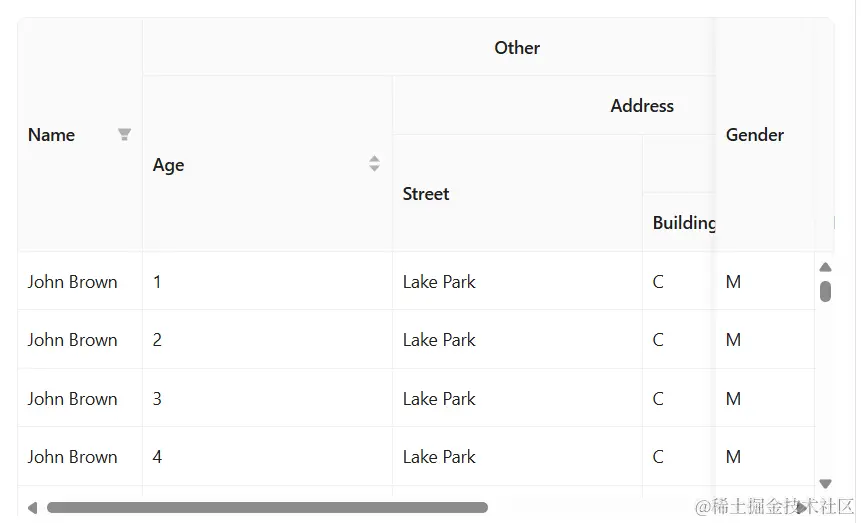The height and width of the screenshot is (523, 861).
Task: Click Gender cell M in the first row
Action: 733,282
